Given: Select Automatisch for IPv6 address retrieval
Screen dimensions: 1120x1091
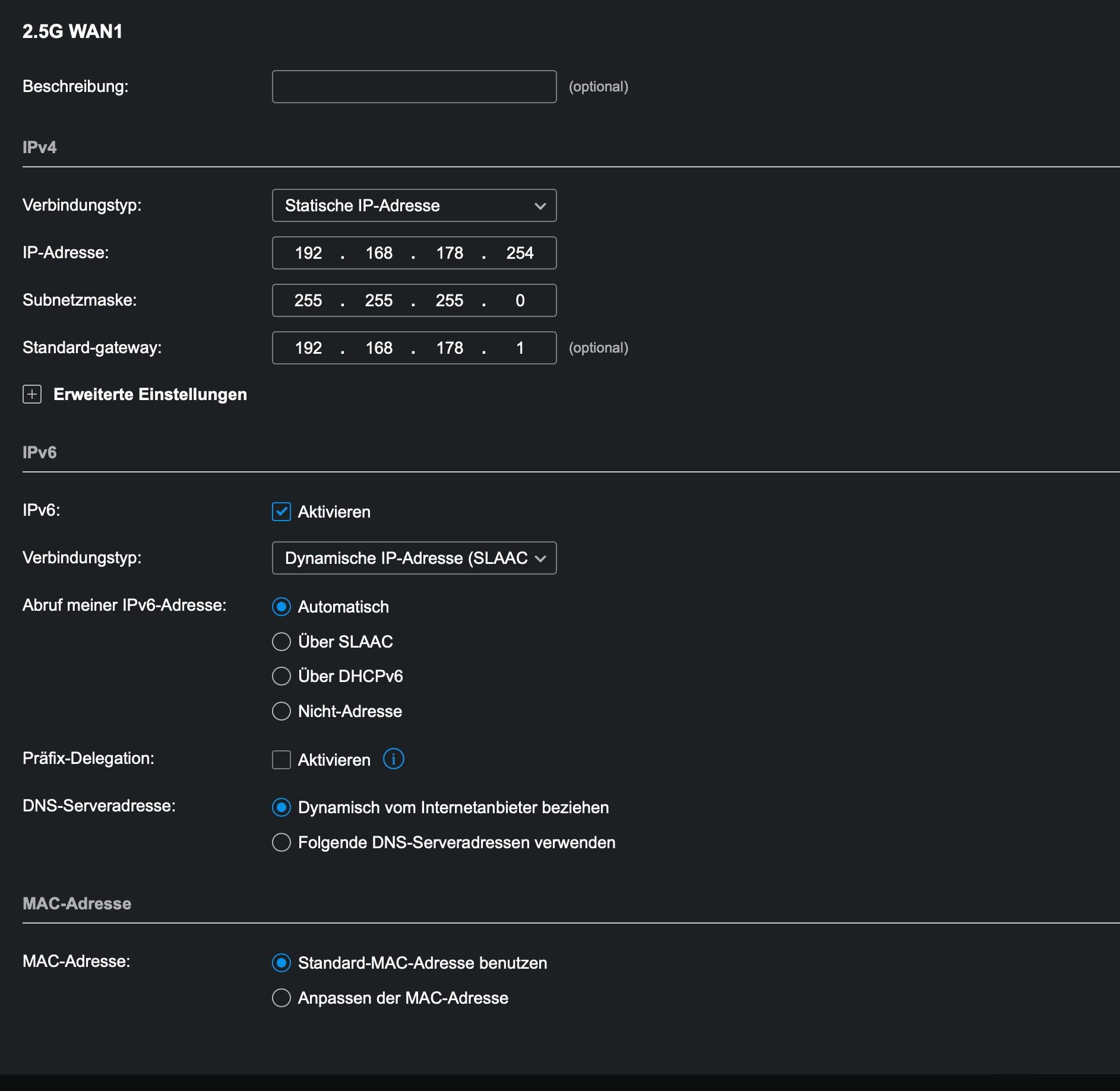Looking at the screenshot, I should 281,607.
